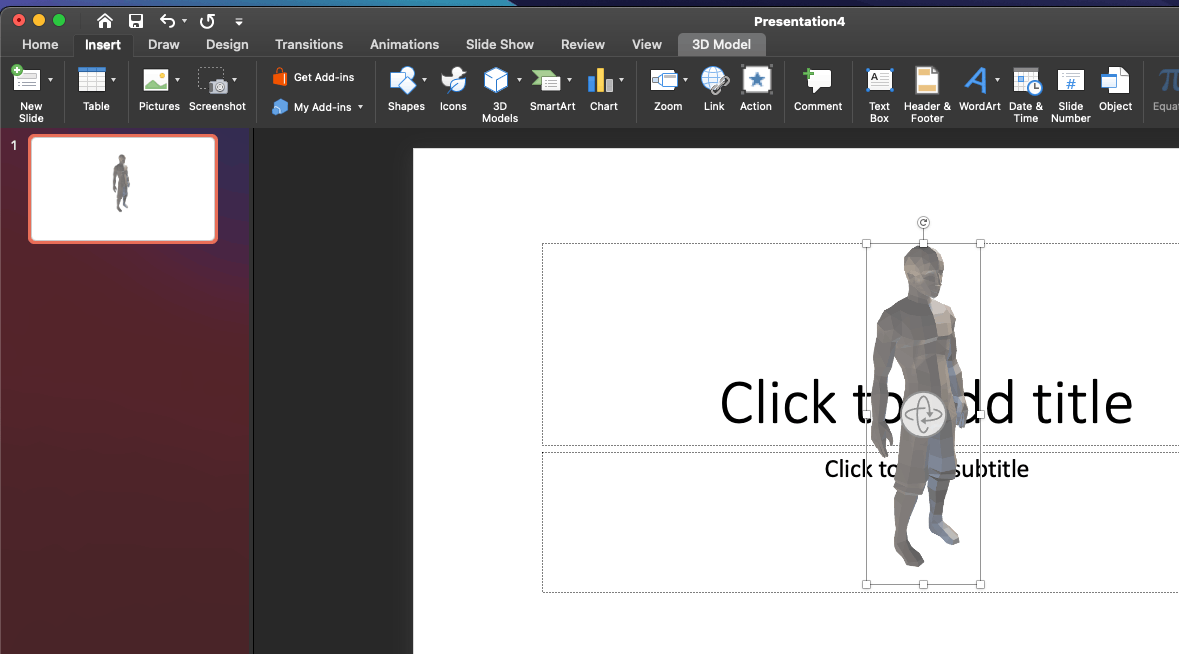Open the Shapes gallery
This screenshot has width=1179, height=654.
pos(403,80)
